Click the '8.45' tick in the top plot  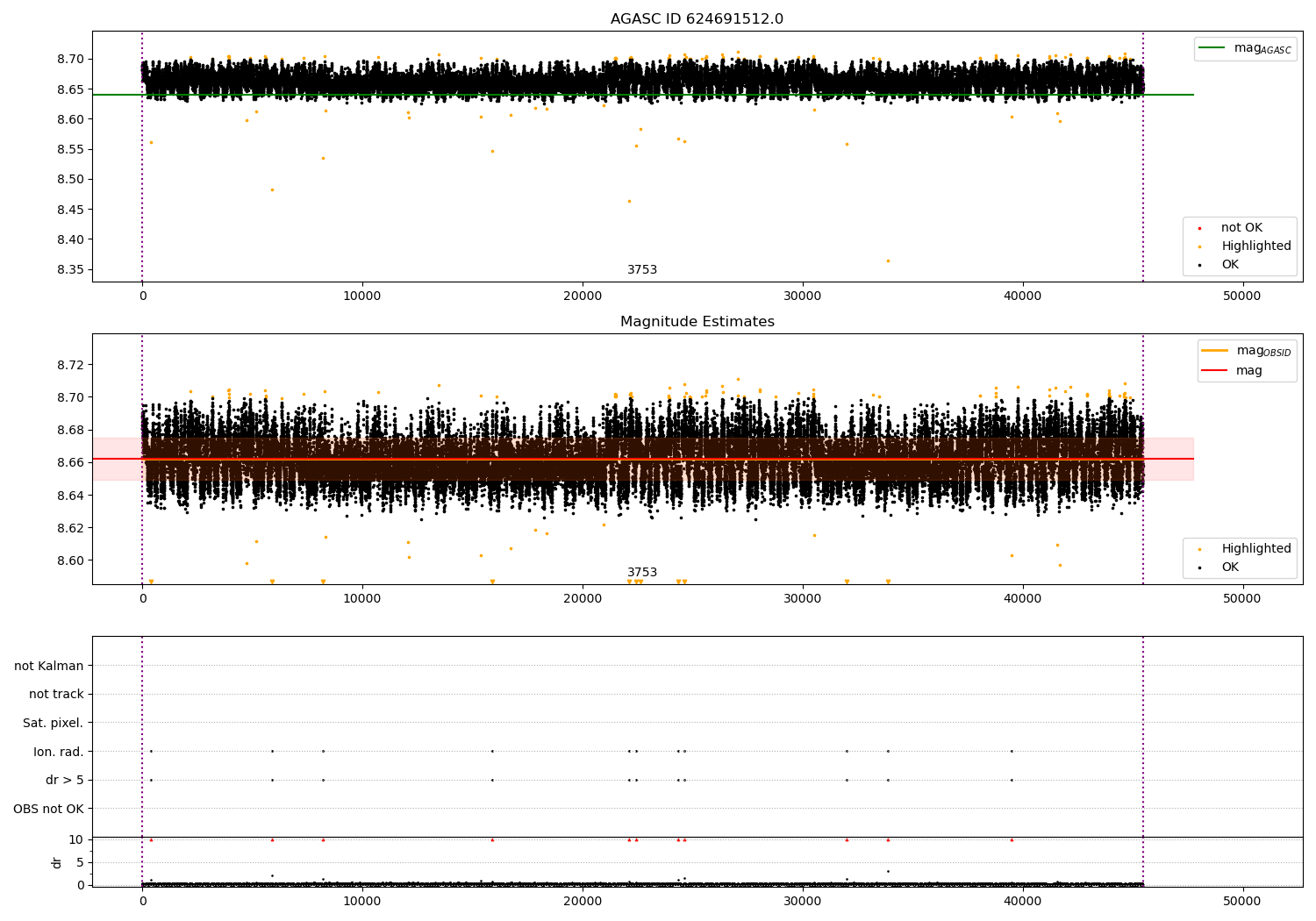tap(70, 210)
